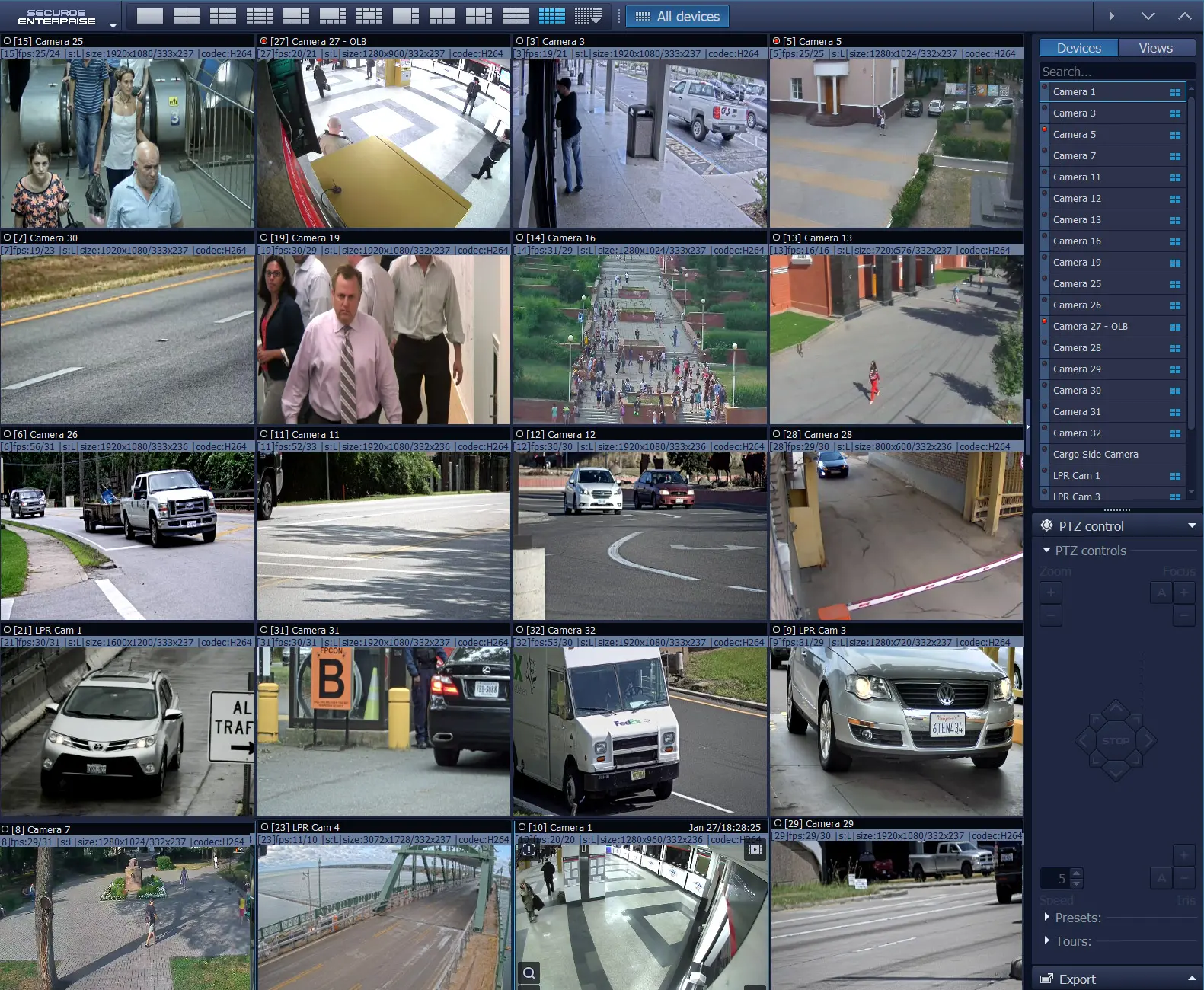The image size is (1204, 990).
Task: Toggle the record circle on Camera 28 tile
Action: click(x=777, y=434)
